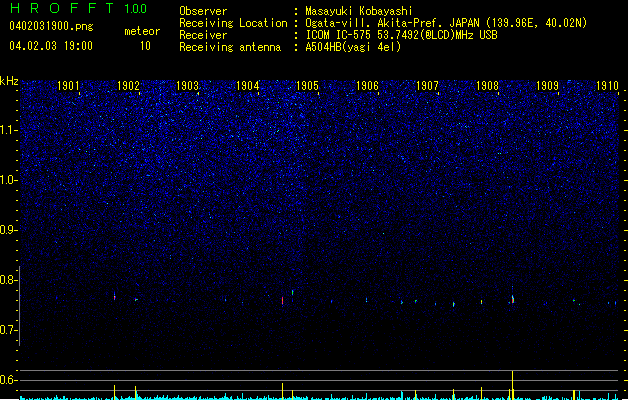The width and height of the screenshot is (629, 400).
Task: Click the 1.1 kHz frequency tick label
Action: pyautogui.click(x=9, y=130)
